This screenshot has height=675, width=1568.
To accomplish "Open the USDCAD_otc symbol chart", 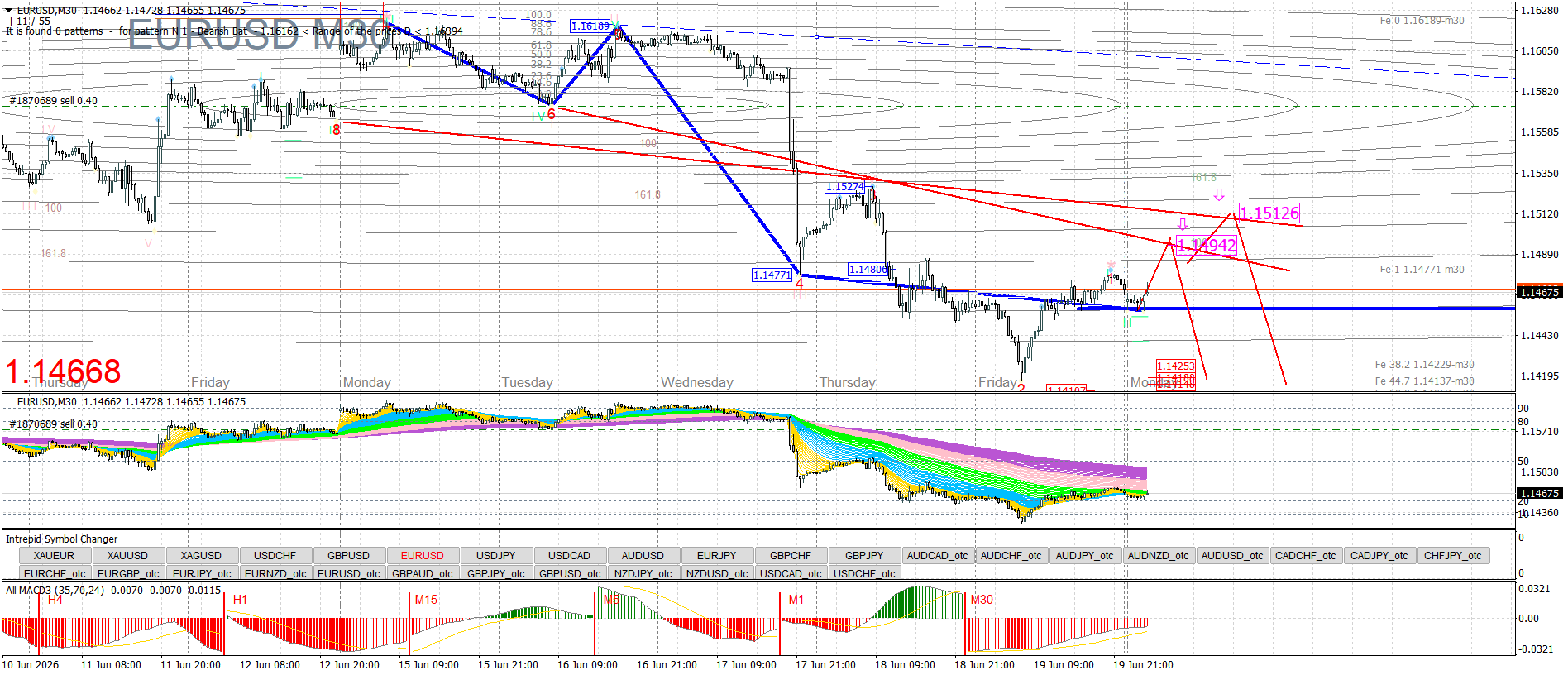I will (x=791, y=573).
